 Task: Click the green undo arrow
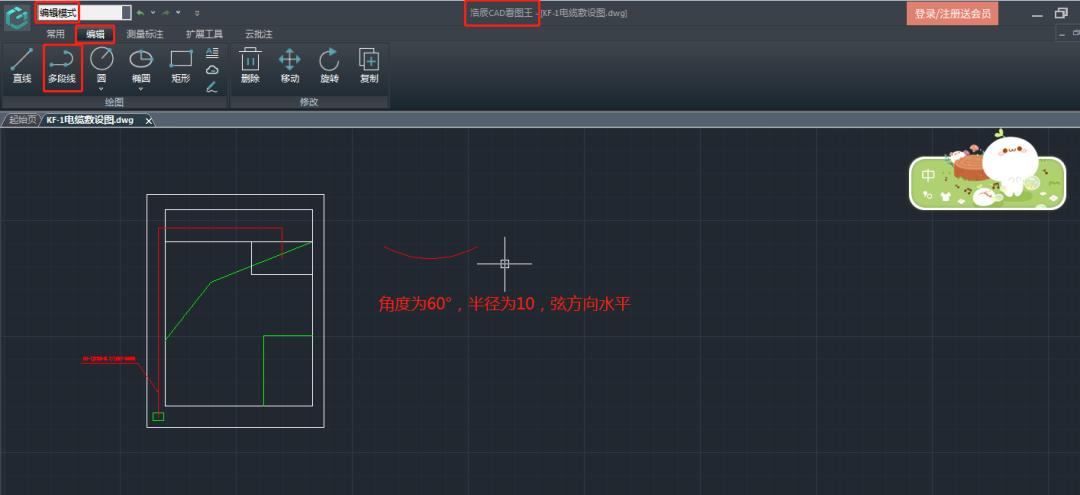coord(141,12)
